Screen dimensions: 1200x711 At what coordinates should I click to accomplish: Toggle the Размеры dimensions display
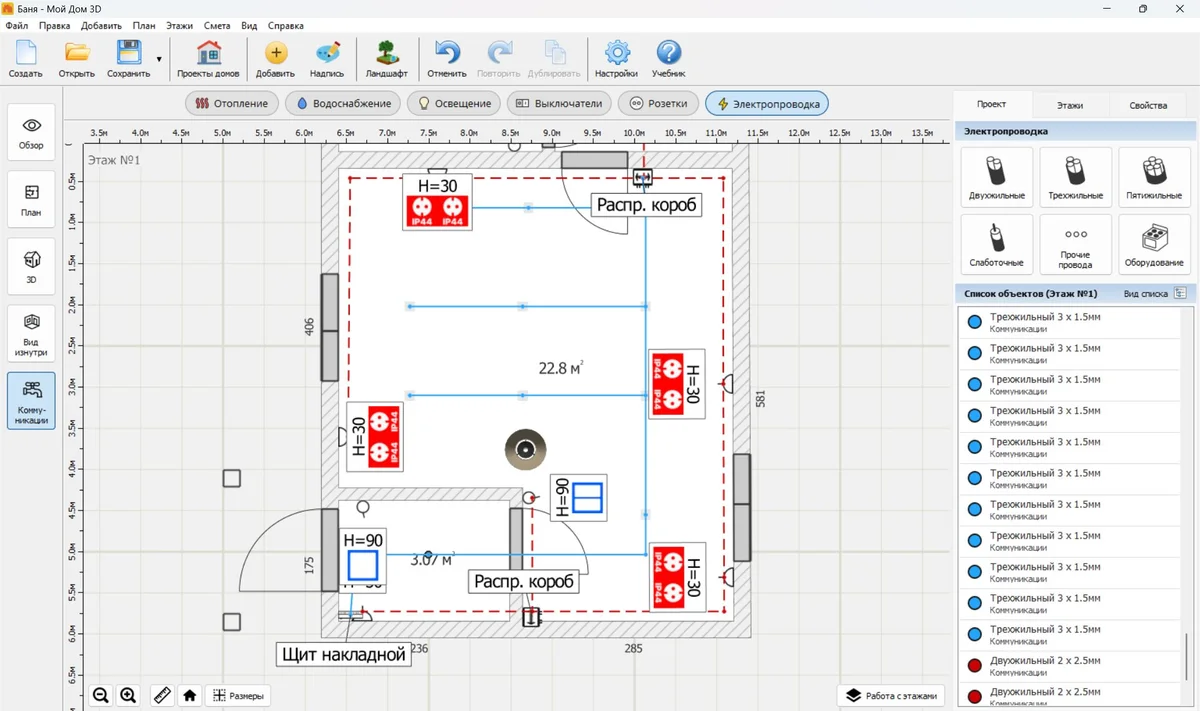tap(237, 695)
